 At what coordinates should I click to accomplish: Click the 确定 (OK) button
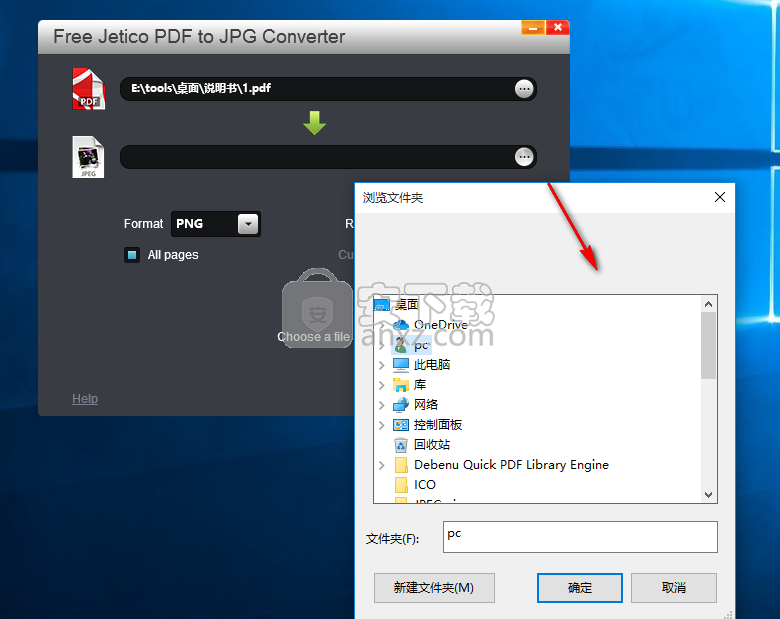[580, 588]
